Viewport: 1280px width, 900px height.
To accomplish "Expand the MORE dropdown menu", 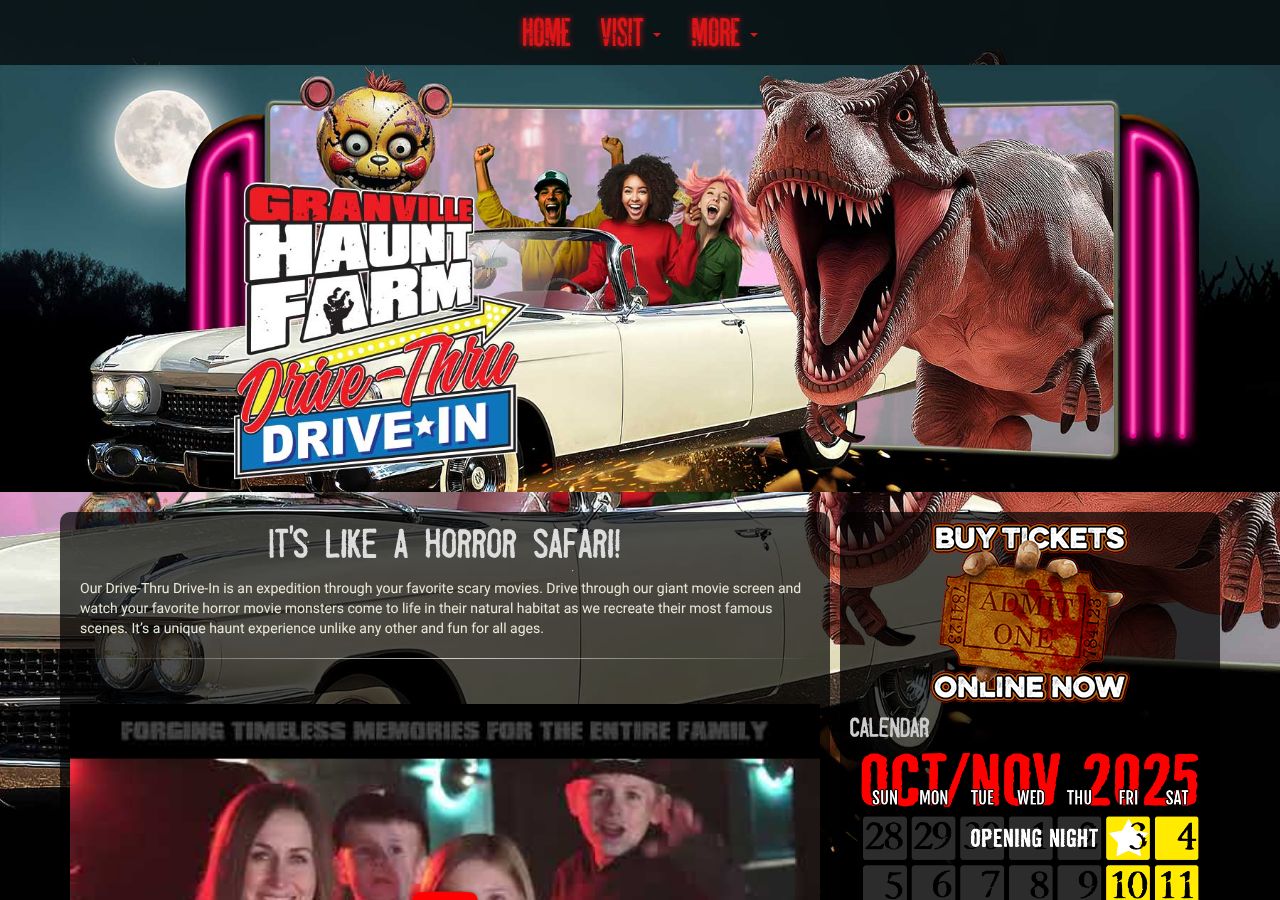I will pyautogui.click(x=724, y=33).
